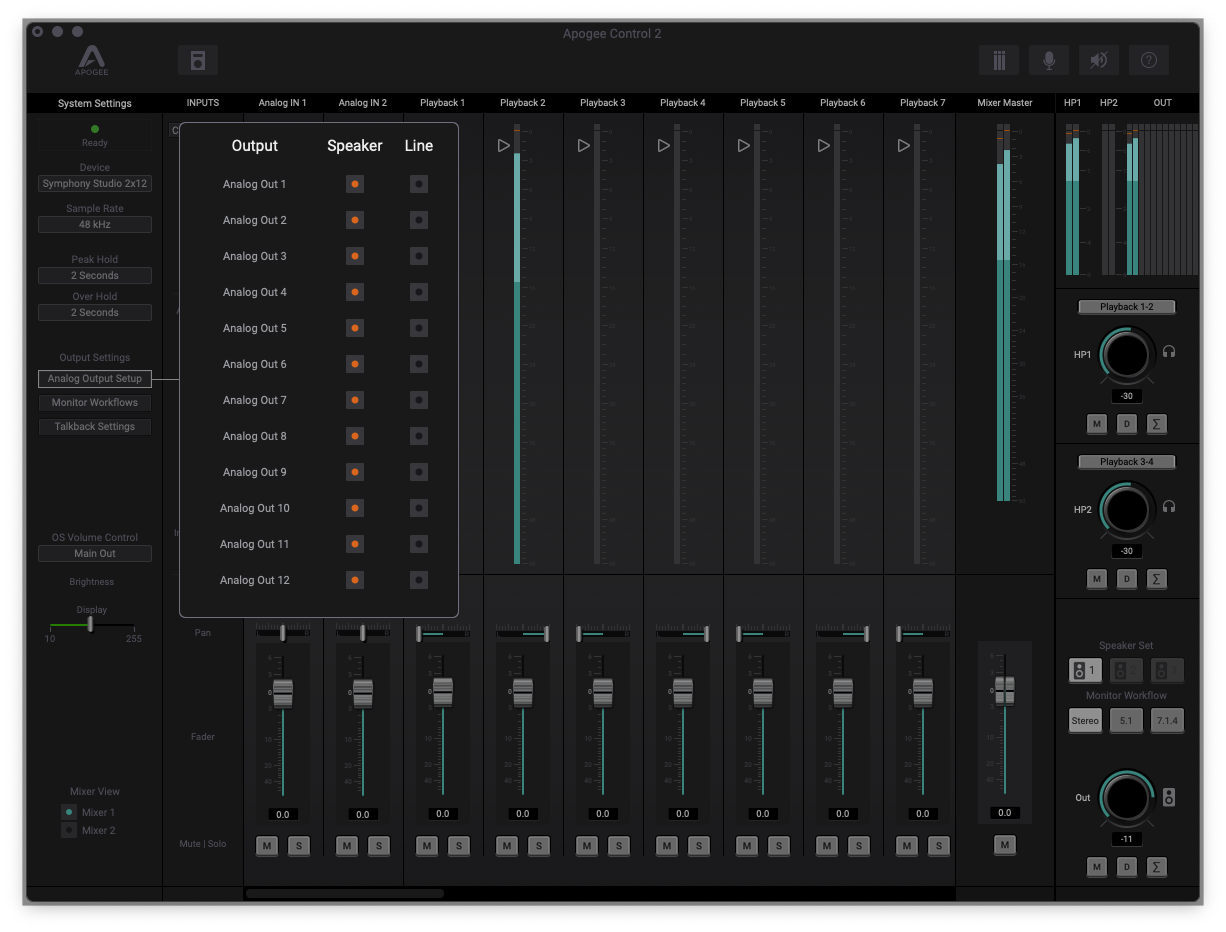Solo the Playback 4 channel
This screenshot has height=932, width=1226.
(699, 846)
